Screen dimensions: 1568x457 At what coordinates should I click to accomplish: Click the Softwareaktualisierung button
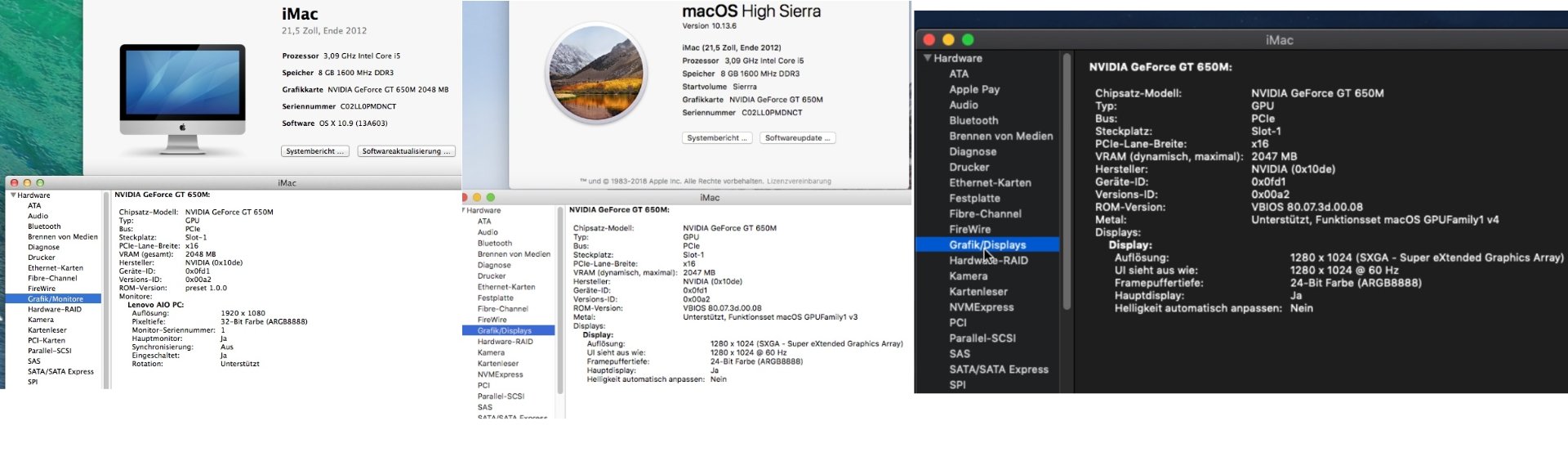(406, 151)
